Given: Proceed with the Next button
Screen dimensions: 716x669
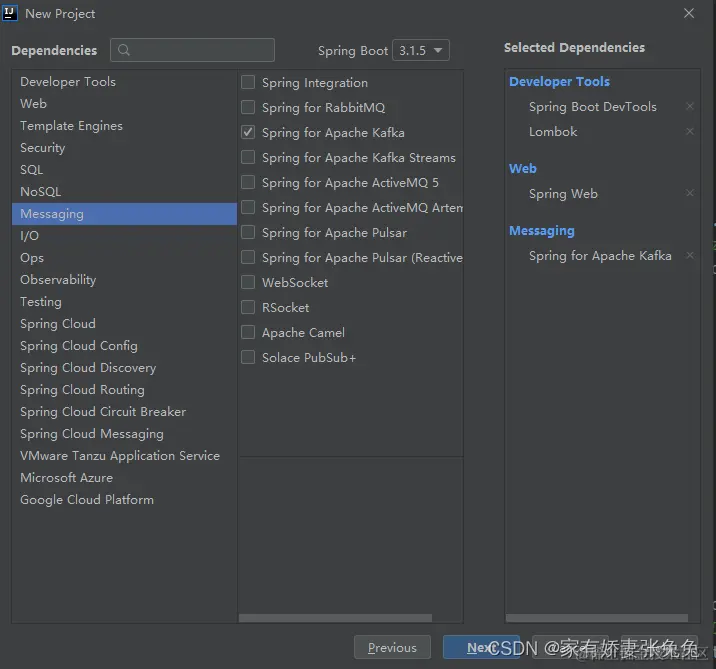Looking at the screenshot, I should tap(481, 647).
